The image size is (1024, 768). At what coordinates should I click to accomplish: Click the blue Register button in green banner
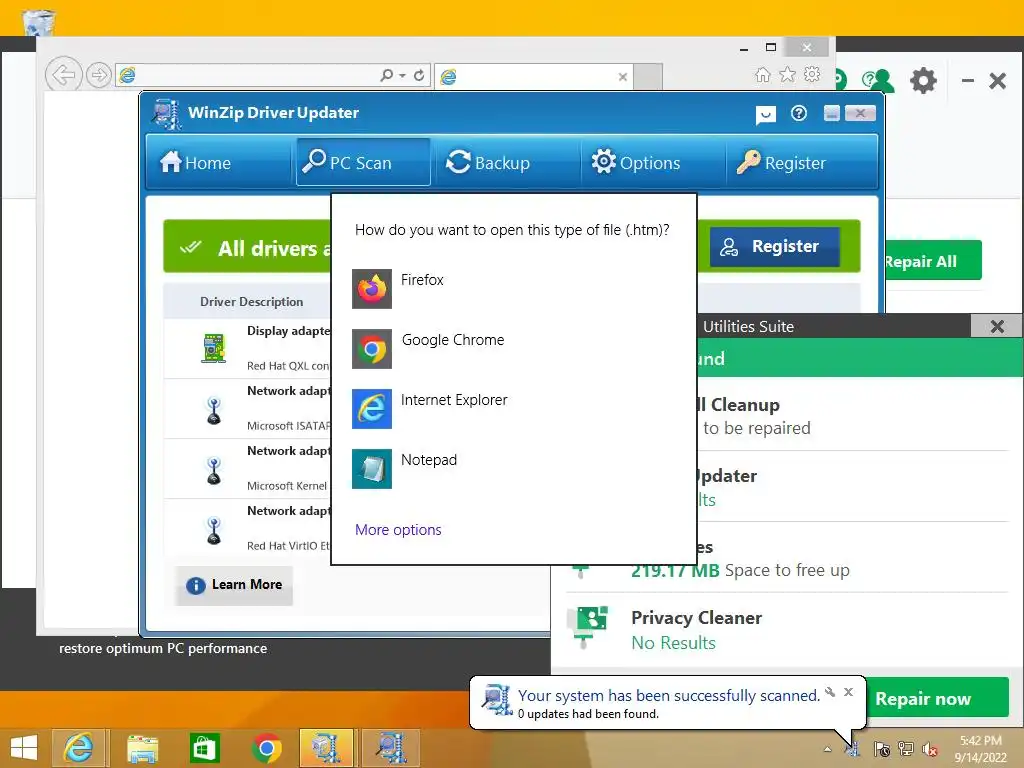pyautogui.click(x=775, y=246)
